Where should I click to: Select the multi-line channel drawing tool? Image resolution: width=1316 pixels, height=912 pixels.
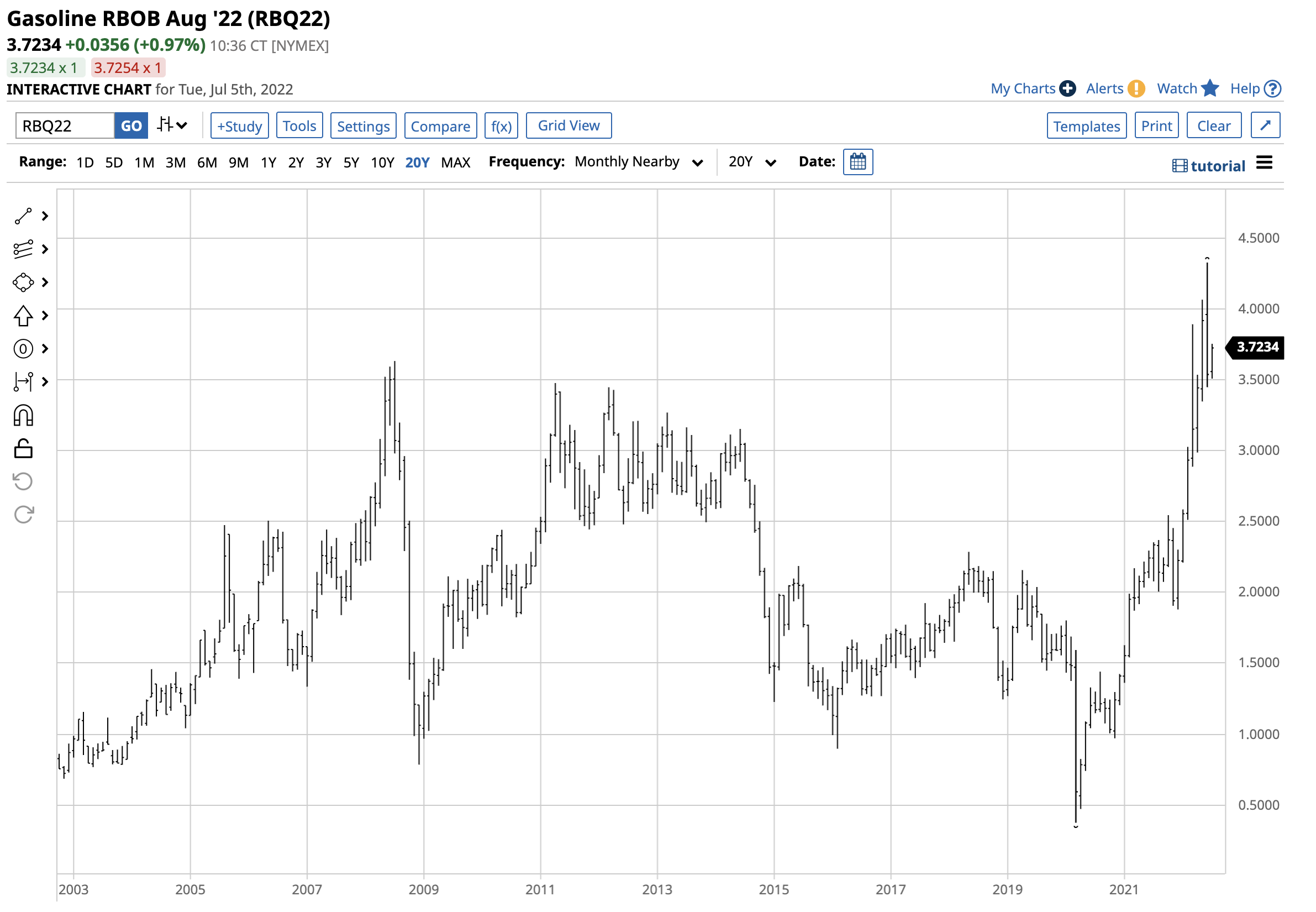(23, 250)
